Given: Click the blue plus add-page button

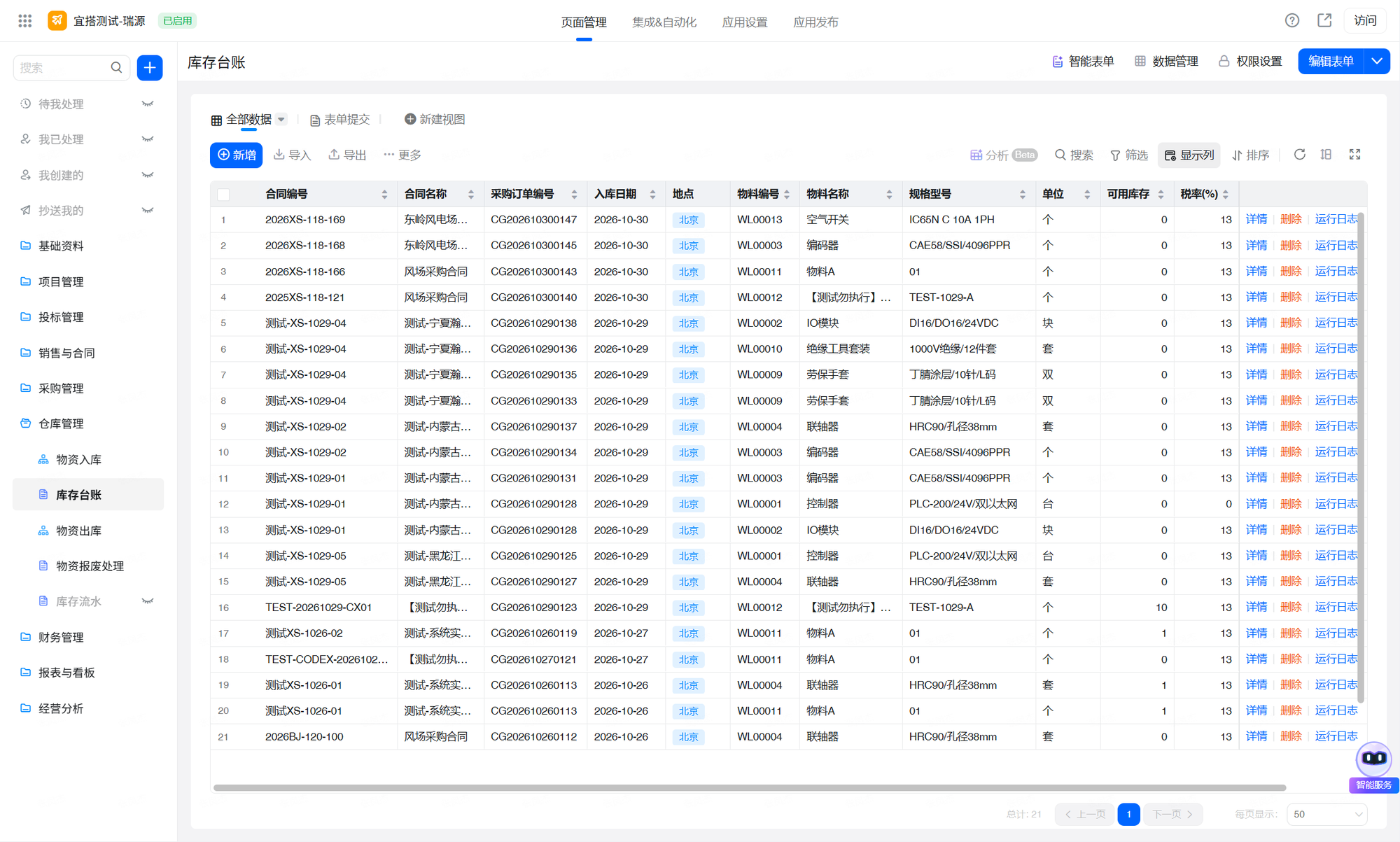Looking at the screenshot, I should [150, 68].
